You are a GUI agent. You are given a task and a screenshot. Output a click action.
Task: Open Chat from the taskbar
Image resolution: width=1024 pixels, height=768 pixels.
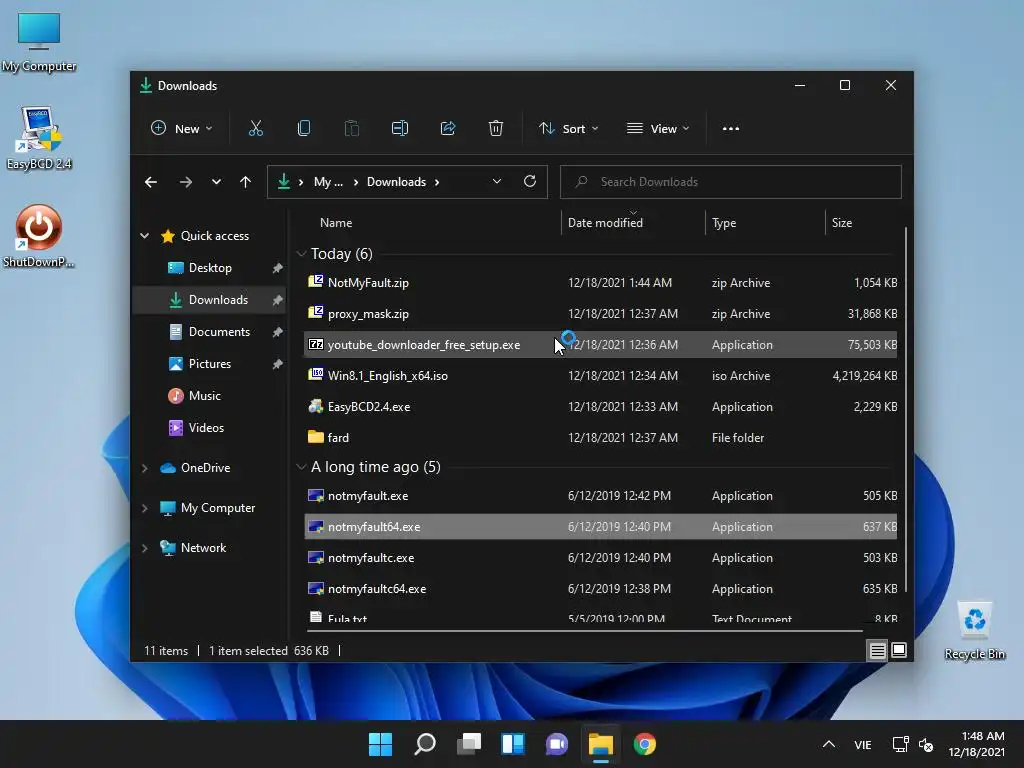tap(556, 744)
